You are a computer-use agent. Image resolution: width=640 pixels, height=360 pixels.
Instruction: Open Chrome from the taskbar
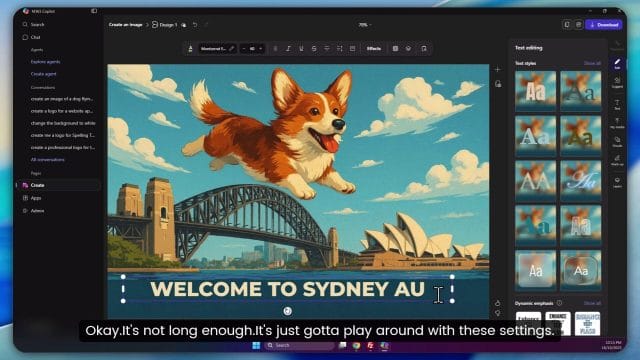pyautogui.click(x=356, y=346)
